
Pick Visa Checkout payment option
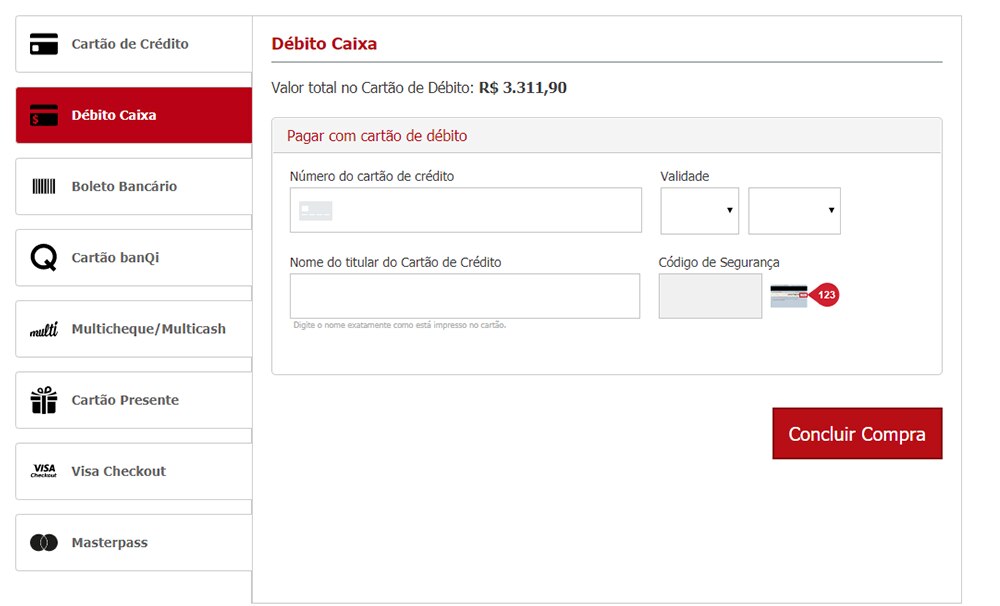click(134, 471)
